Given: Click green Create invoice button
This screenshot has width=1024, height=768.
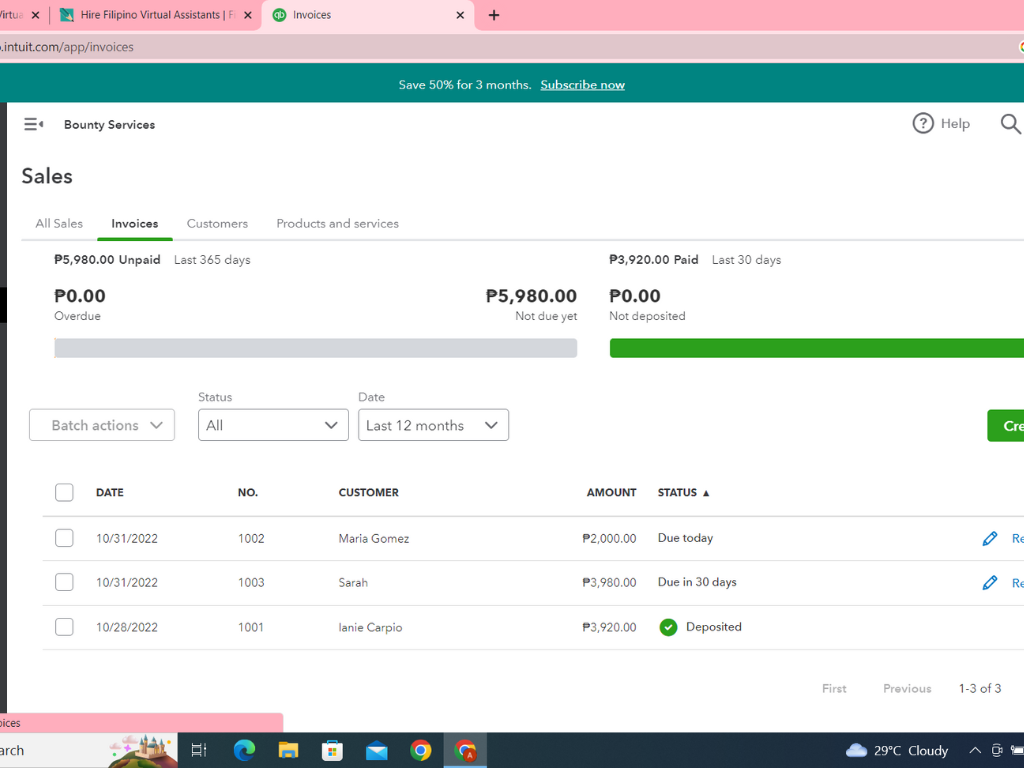Looking at the screenshot, I should [x=1006, y=426].
